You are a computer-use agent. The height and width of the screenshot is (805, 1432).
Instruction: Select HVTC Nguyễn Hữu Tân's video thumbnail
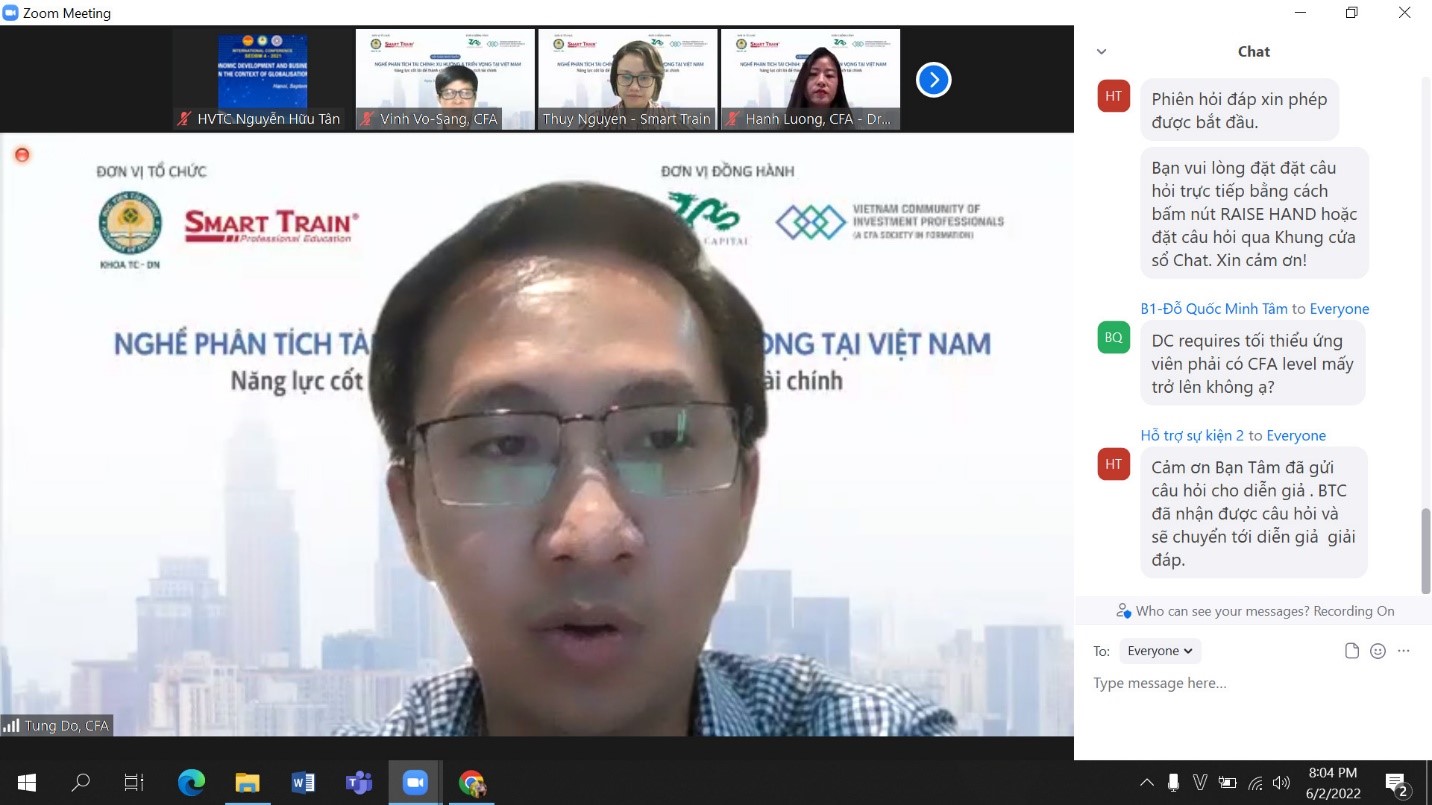pyautogui.click(x=262, y=79)
